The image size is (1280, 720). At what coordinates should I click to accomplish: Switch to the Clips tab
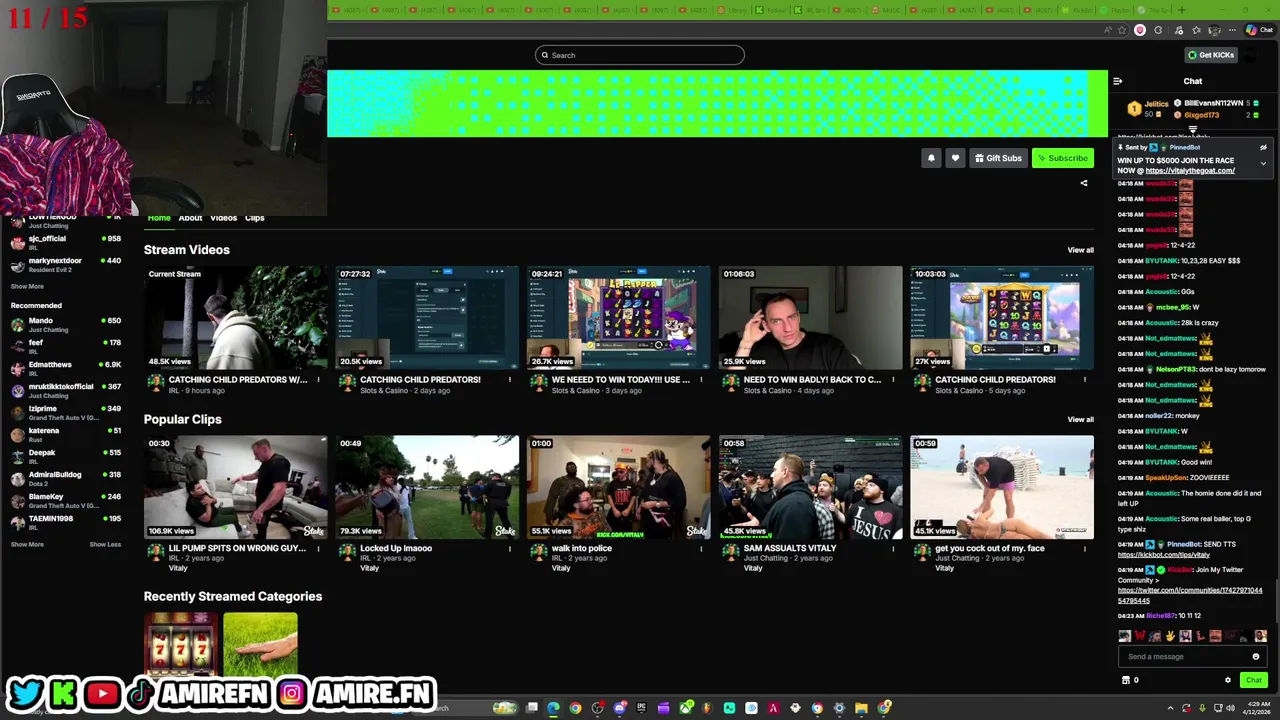255,218
